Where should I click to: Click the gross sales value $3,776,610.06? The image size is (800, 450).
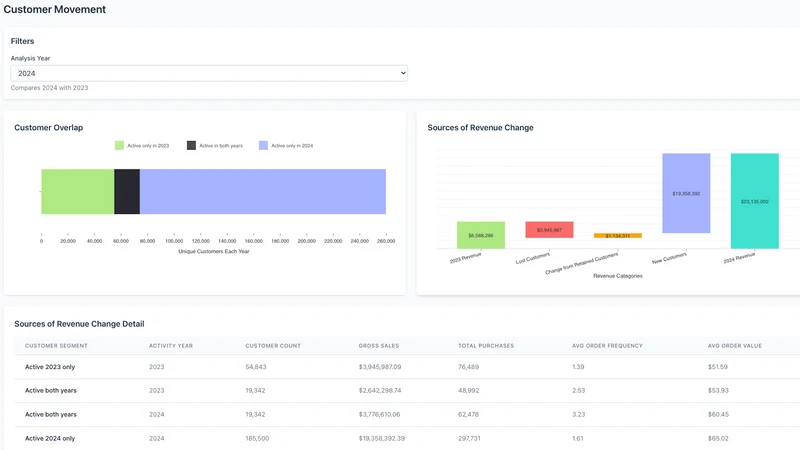tap(379, 414)
